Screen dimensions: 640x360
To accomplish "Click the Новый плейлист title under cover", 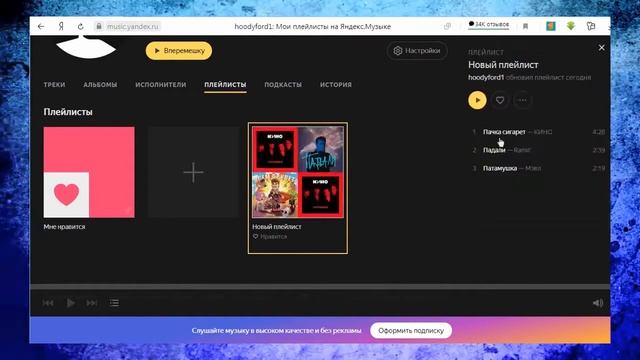I will (277, 227).
